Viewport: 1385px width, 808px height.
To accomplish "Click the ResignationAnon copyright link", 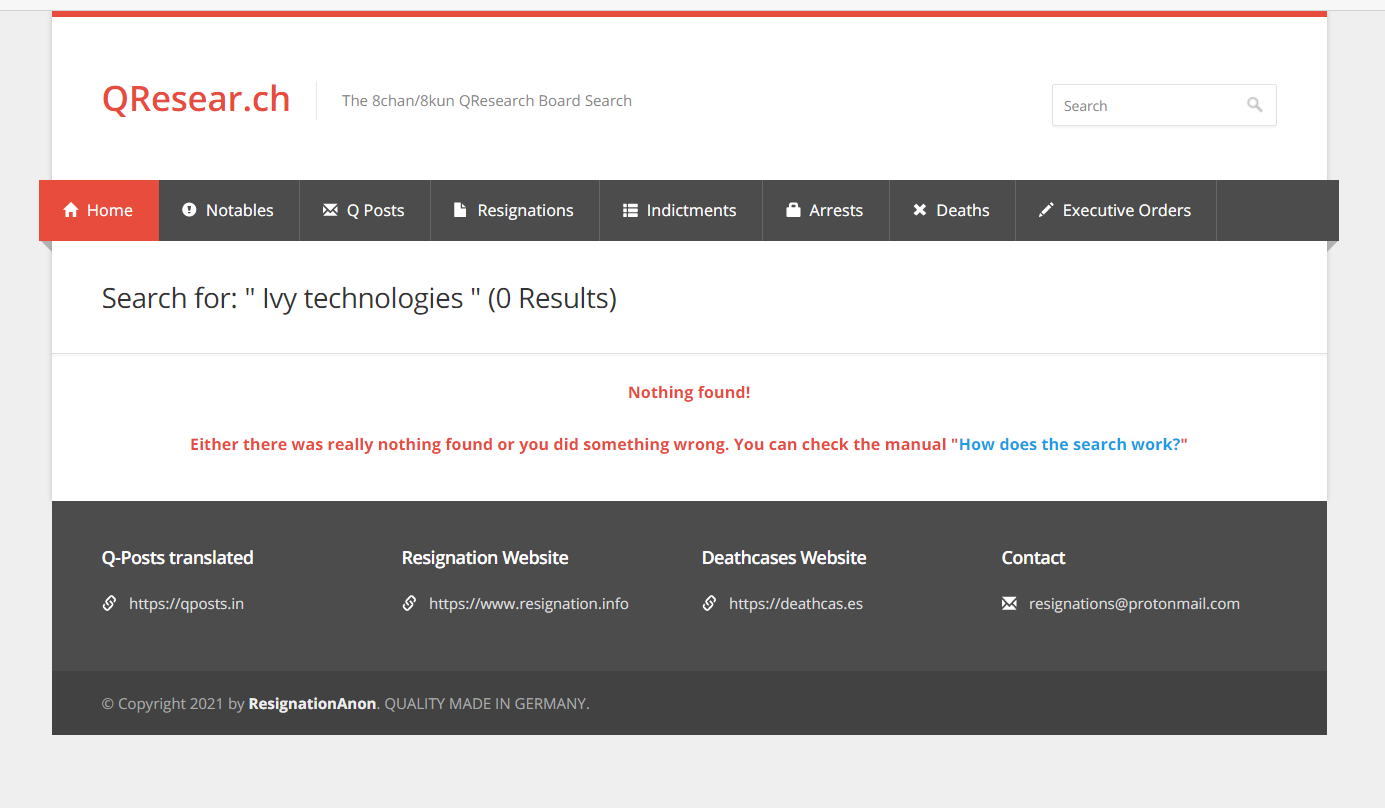I will pyautogui.click(x=312, y=703).
